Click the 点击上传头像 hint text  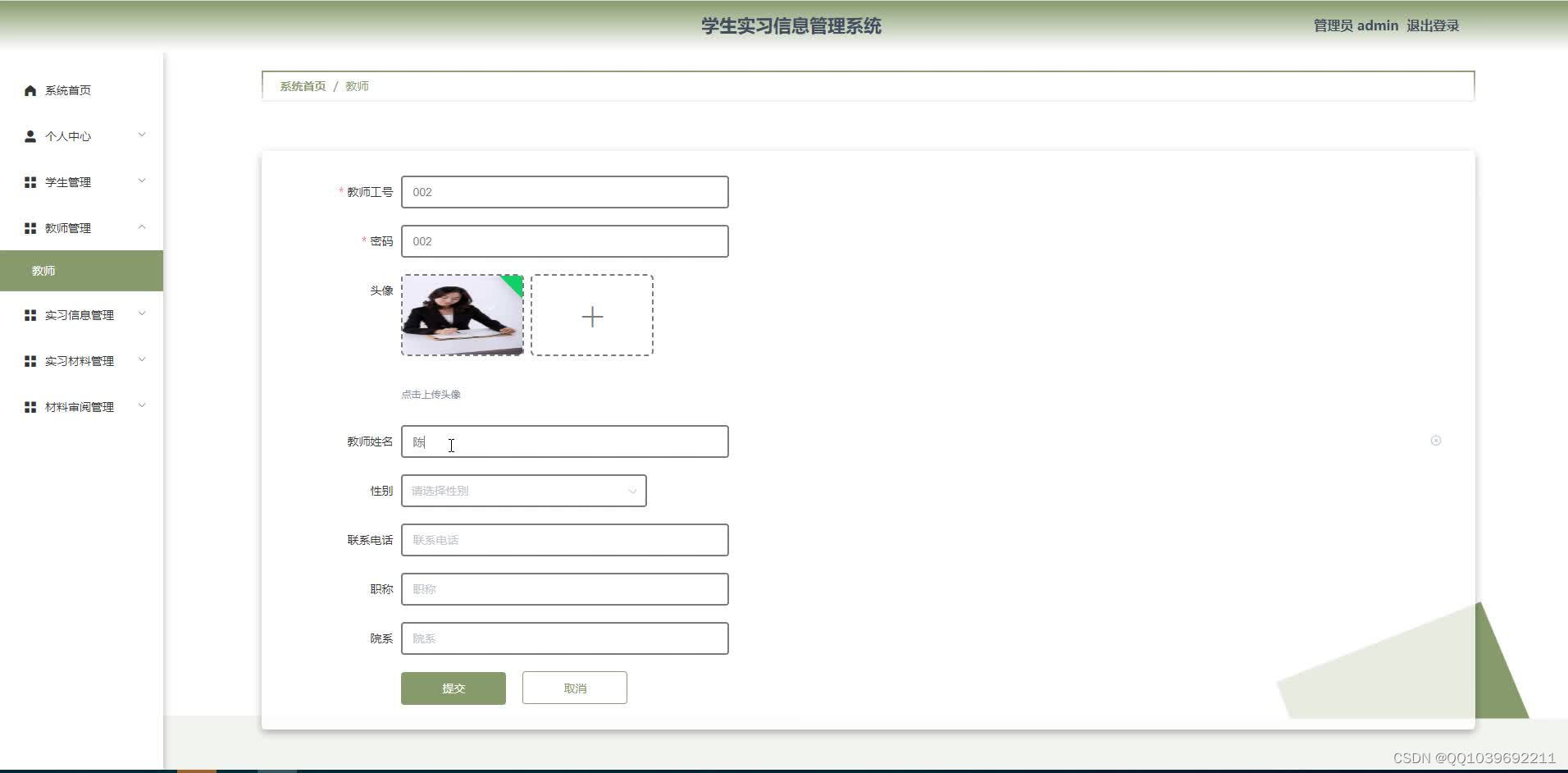(x=431, y=395)
